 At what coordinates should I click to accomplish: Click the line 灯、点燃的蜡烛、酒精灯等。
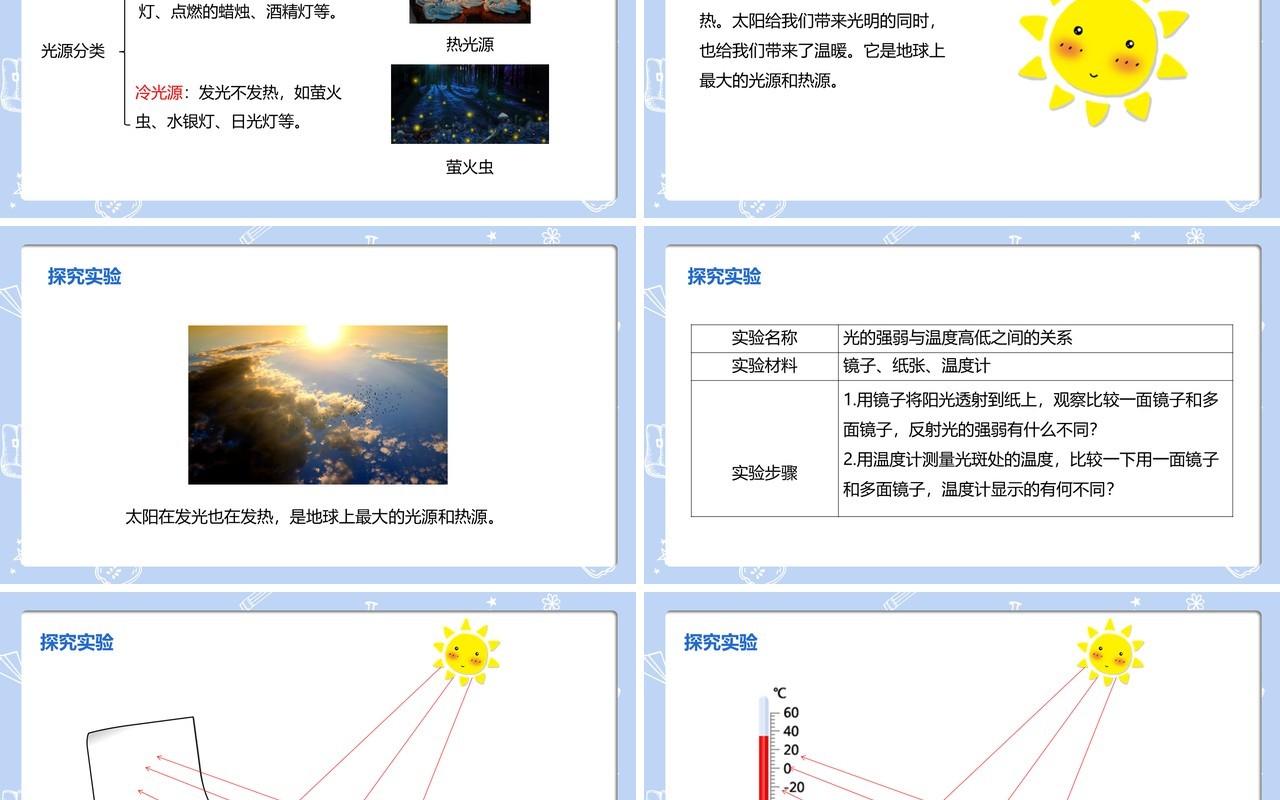(x=237, y=13)
